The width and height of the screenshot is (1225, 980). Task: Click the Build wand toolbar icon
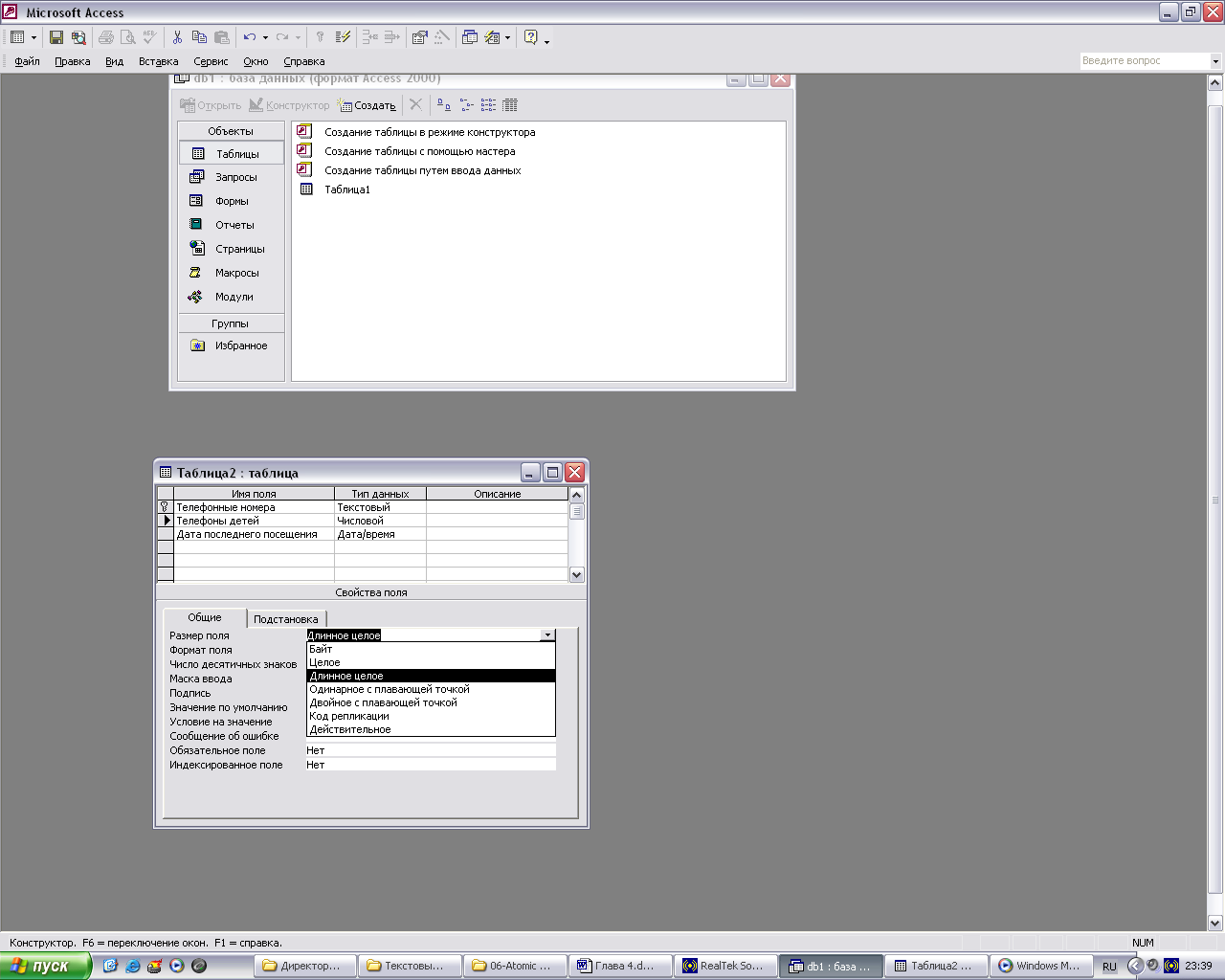[441, 37]
